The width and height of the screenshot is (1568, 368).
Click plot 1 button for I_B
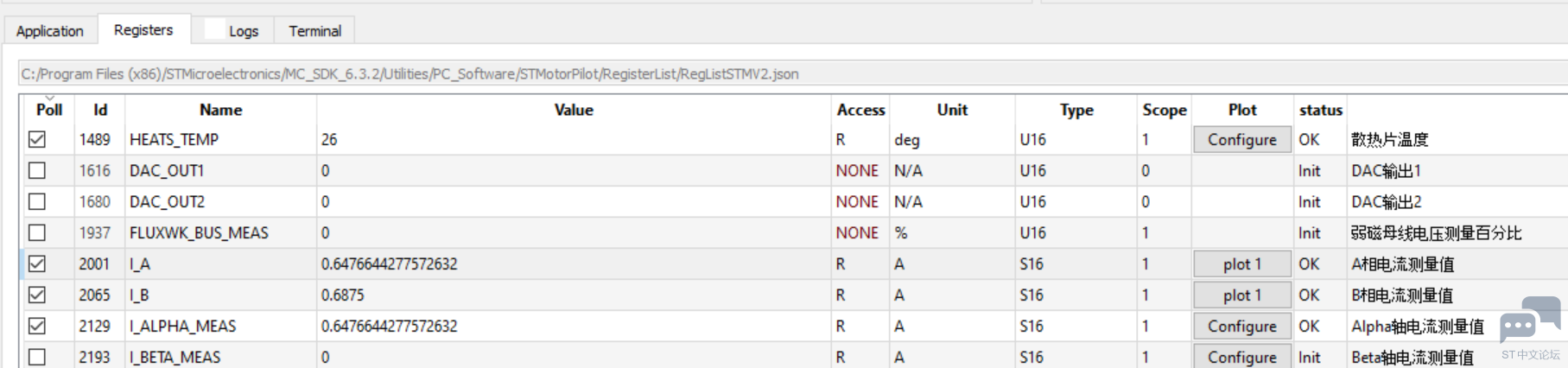pos(1242,295)
